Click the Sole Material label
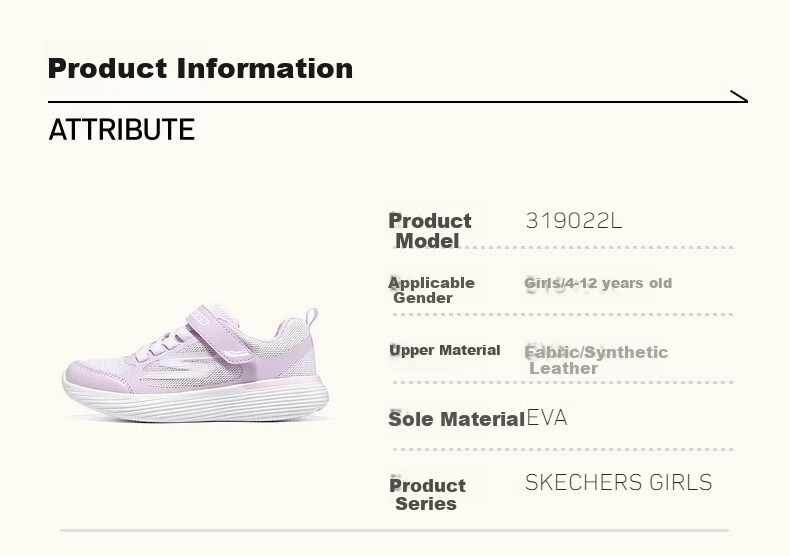This screenshot has height=556, width=790. (456, 419)
